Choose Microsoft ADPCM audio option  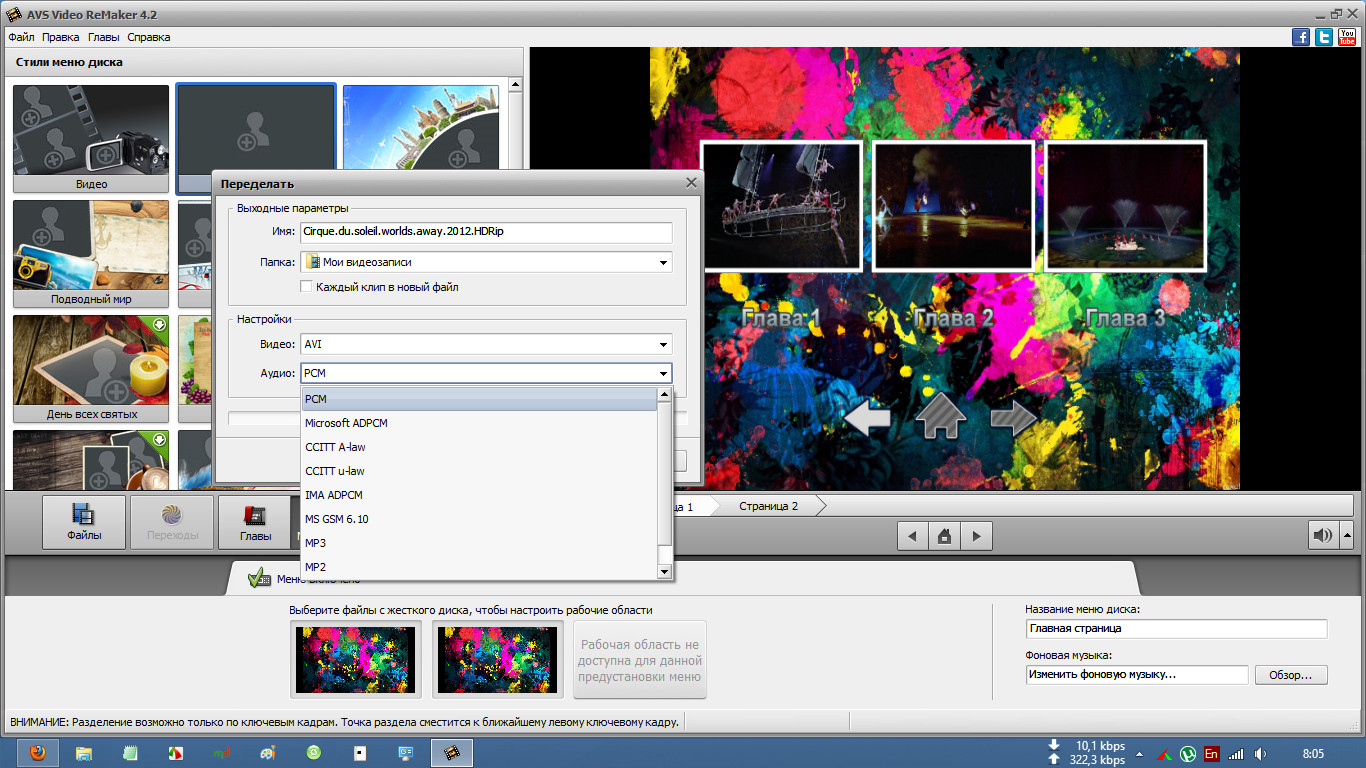[x=346, y=423]
